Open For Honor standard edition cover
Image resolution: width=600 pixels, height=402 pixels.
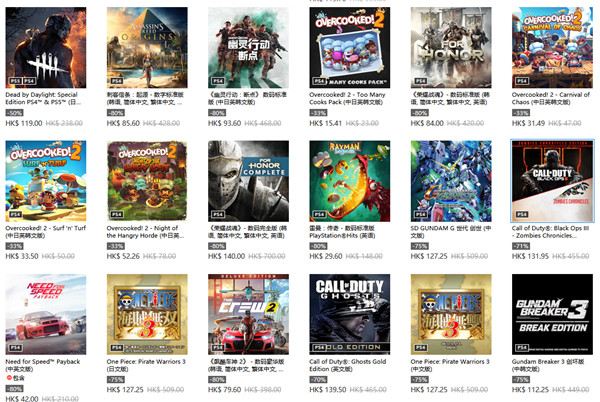(451, 47)
